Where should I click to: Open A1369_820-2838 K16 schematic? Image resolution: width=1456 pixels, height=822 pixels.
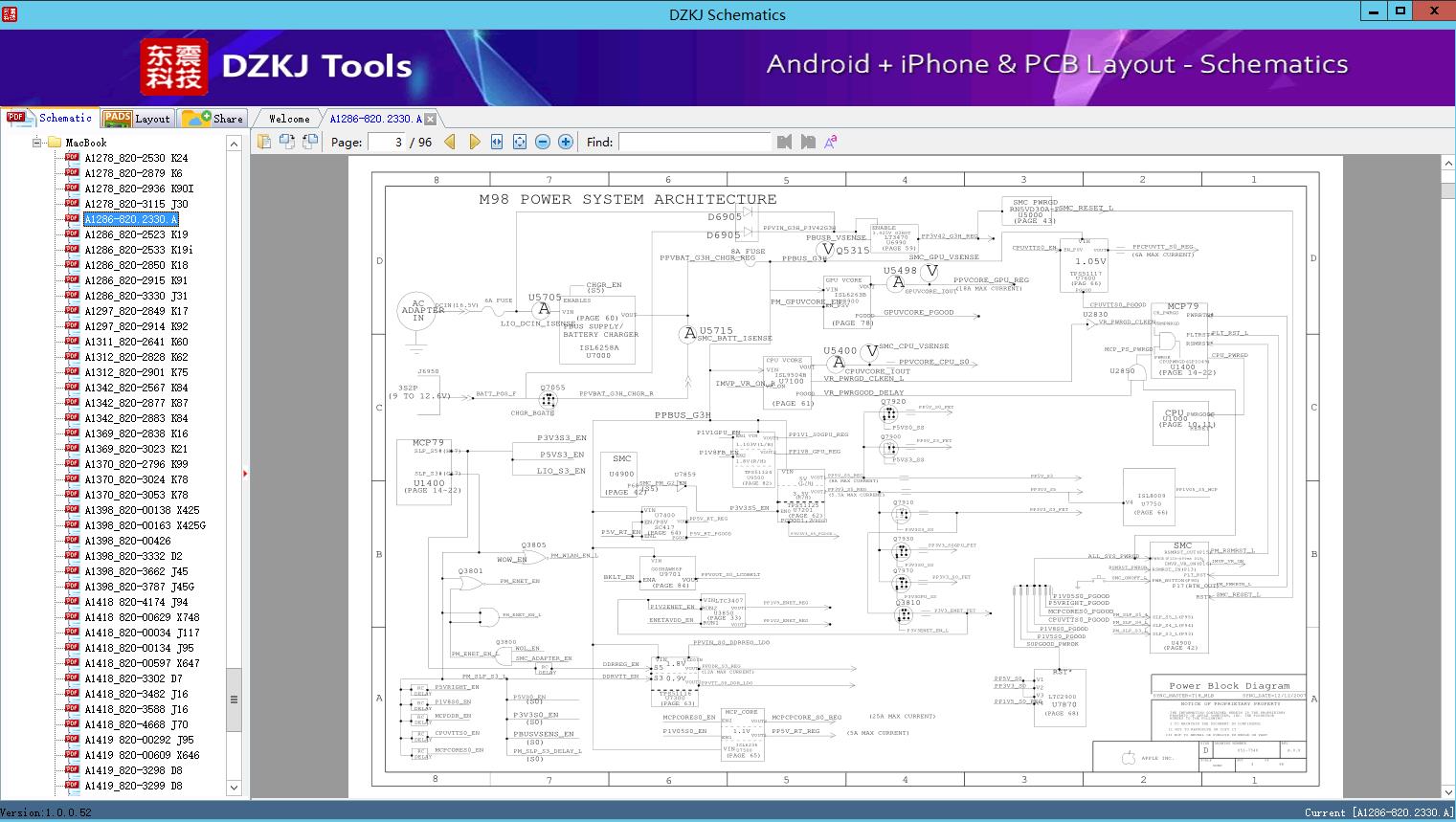pyautogui.click(x=136, y=433)
